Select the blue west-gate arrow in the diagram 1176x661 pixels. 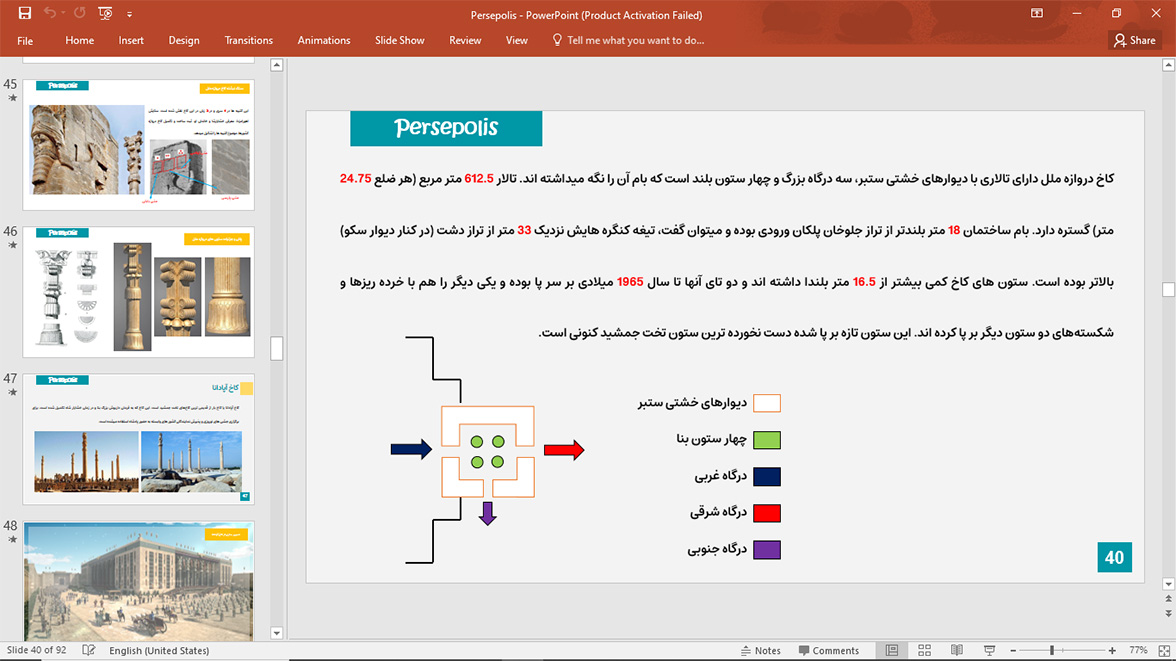click(412, 449)
